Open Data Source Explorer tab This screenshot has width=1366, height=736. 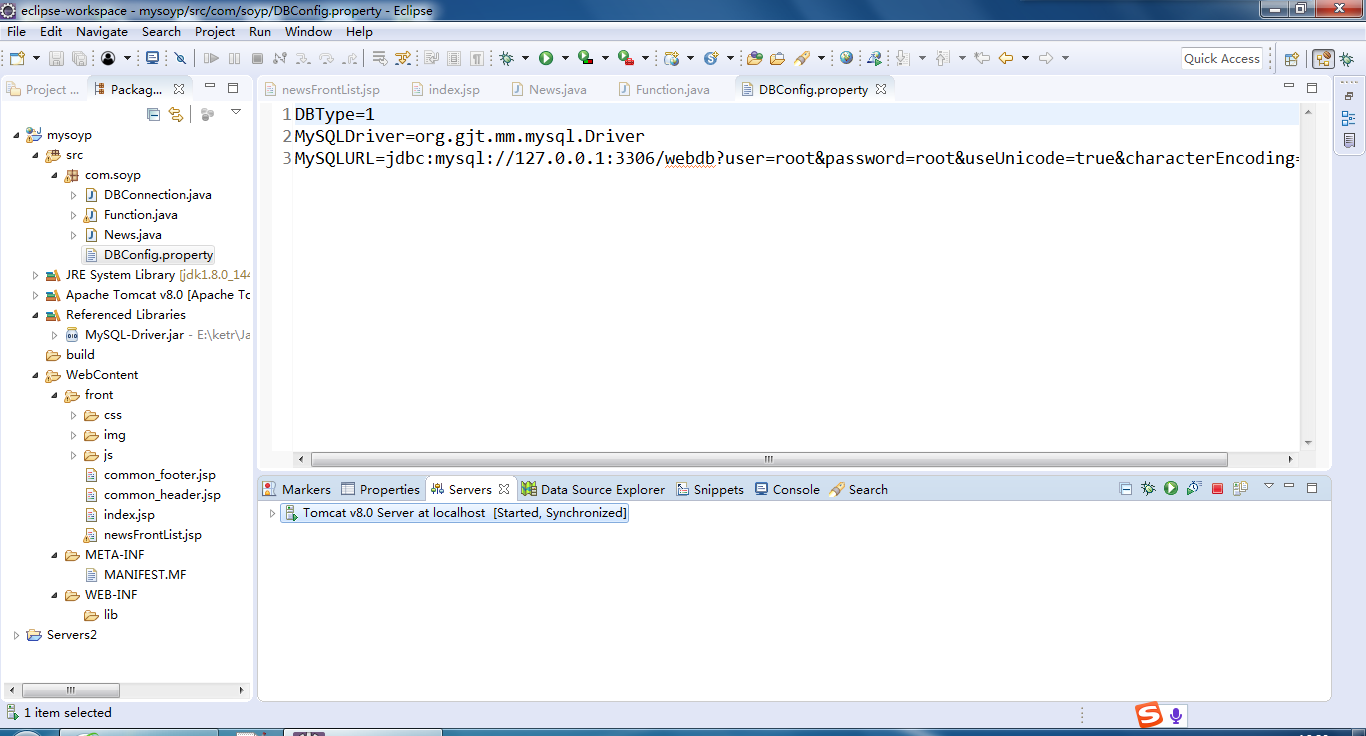(x=592, y=489)
